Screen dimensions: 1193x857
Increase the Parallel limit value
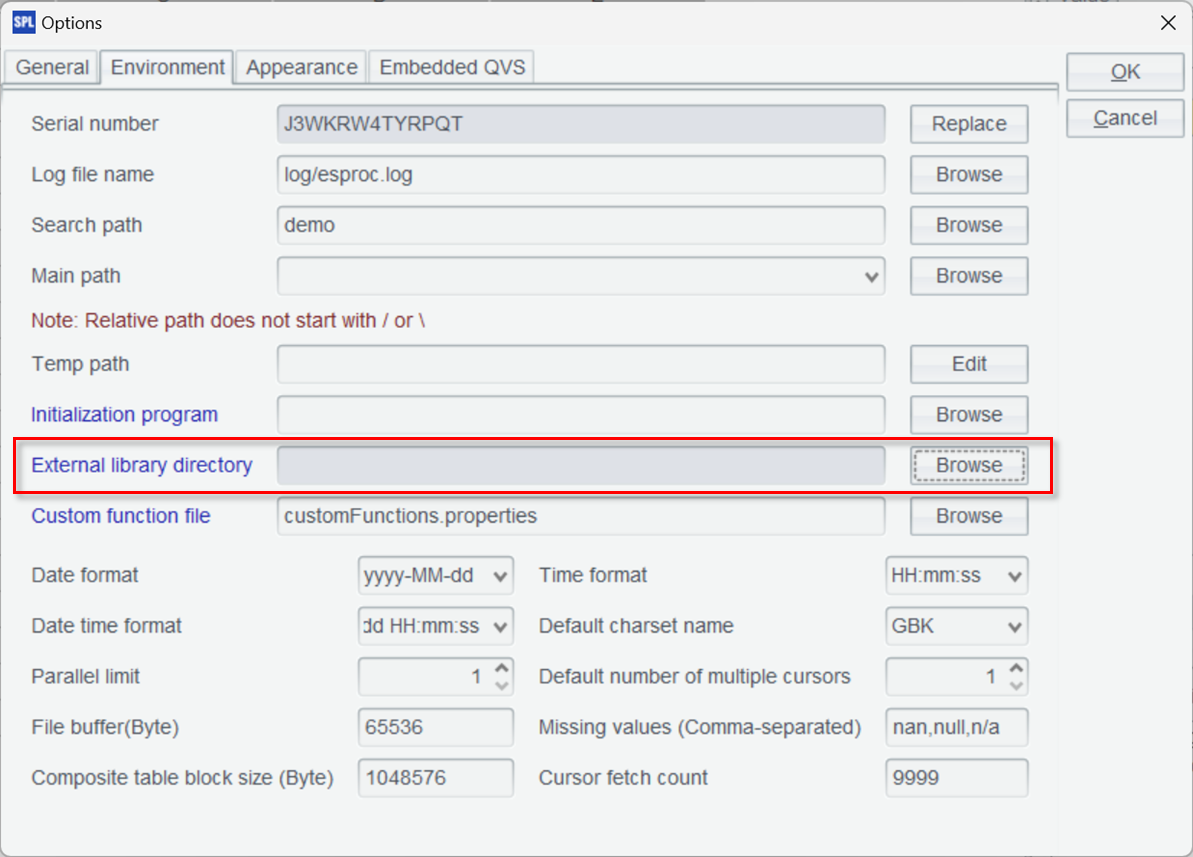pos(502,669)
